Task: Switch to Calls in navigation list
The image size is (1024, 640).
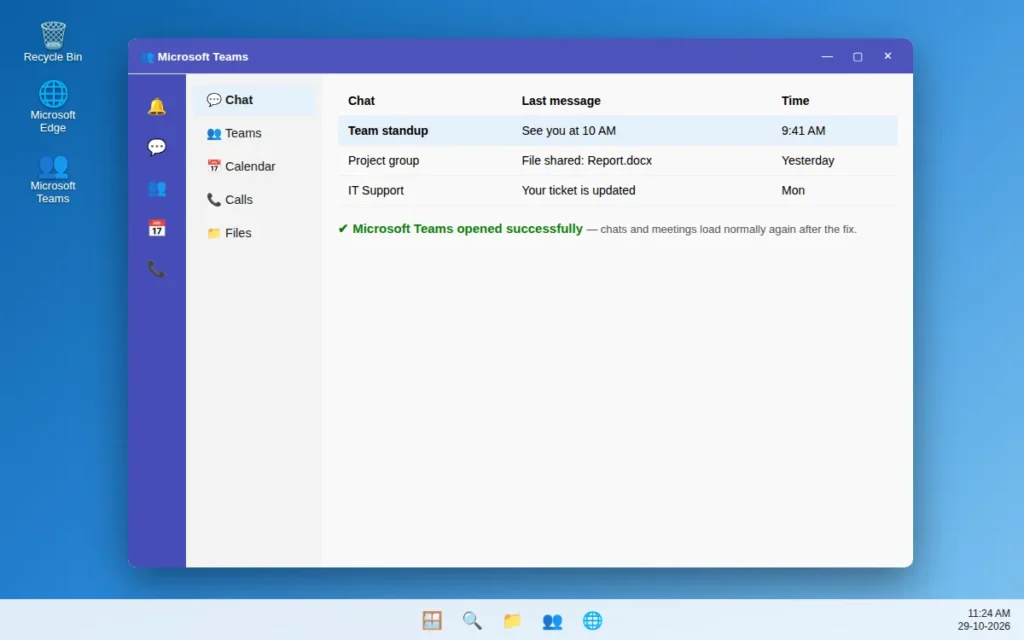Action: (255, 200)
